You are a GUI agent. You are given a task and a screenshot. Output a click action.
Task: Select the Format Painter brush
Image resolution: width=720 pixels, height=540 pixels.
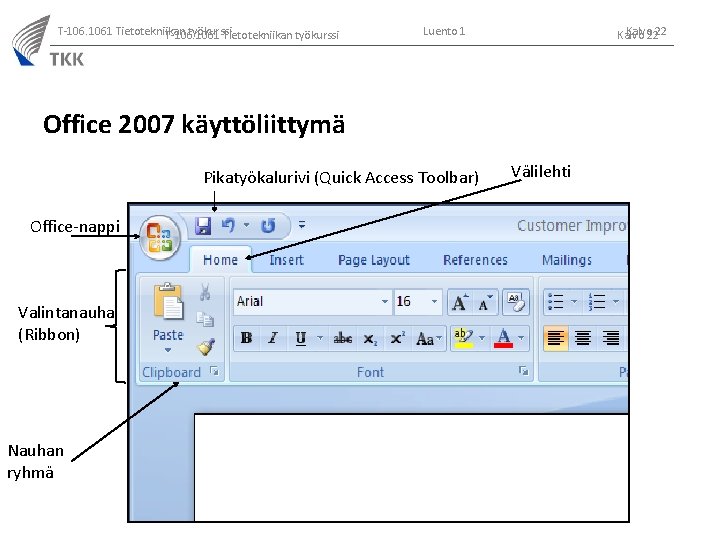click(206, 347)
